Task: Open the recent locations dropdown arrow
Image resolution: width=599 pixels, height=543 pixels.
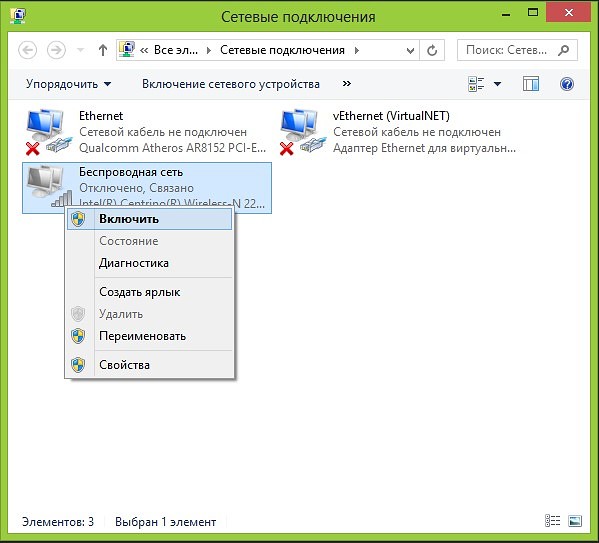Action: click(80, 50)
